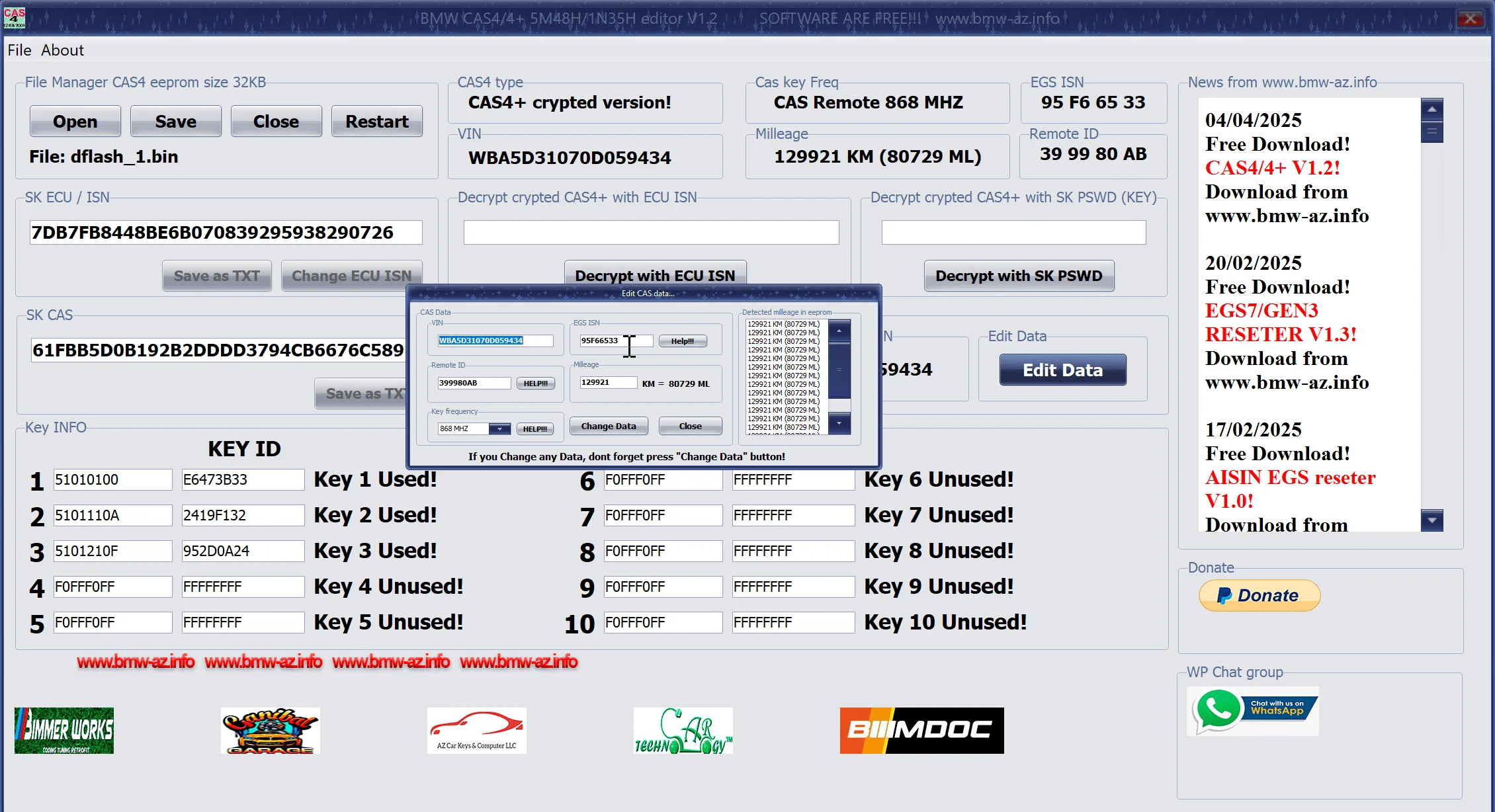The height and width of the screenshot is (812, 1495).
Task: Click Key 1 field E6473B33
Action: (243, 479)
